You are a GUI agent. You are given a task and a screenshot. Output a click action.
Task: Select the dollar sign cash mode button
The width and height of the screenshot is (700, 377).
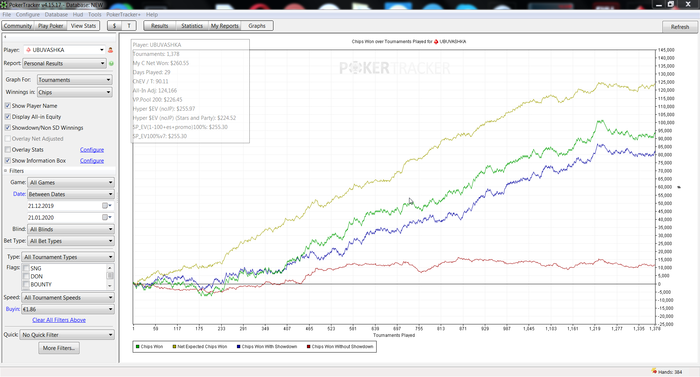click(115, 26)
